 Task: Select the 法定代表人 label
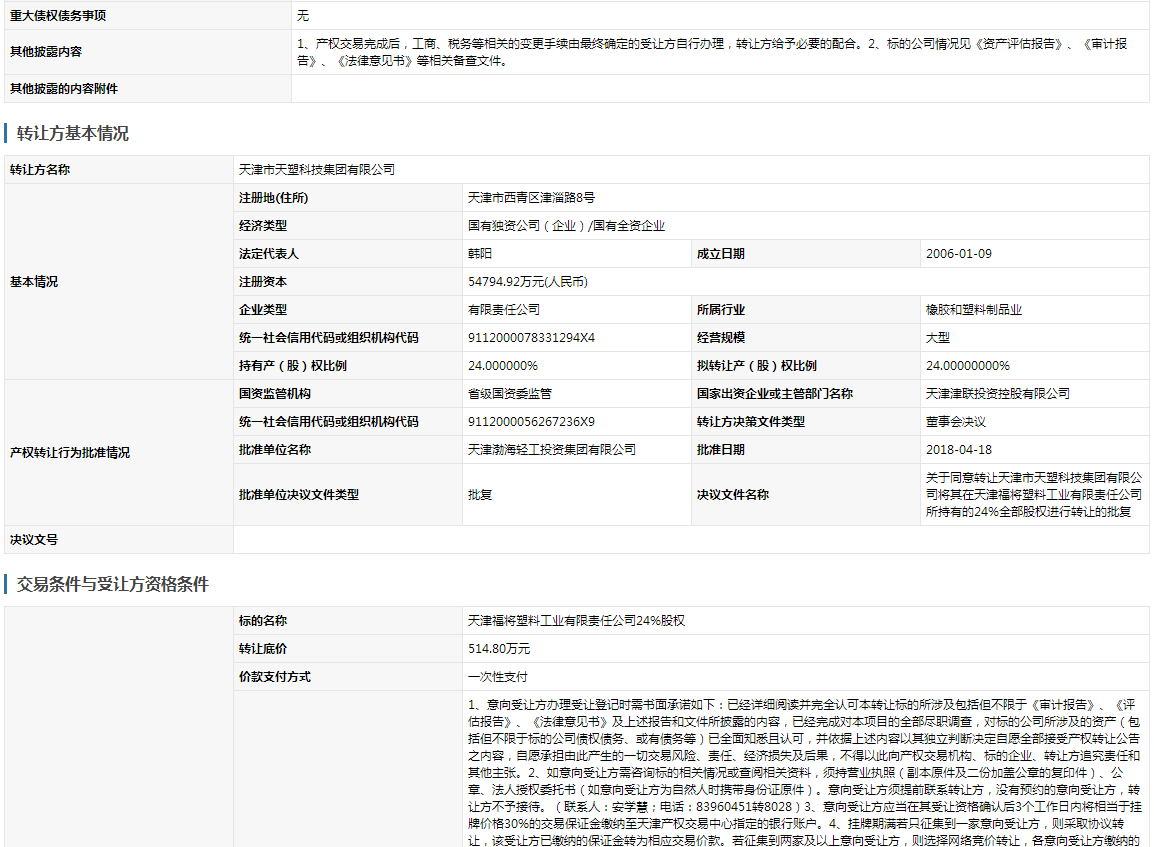269,253
